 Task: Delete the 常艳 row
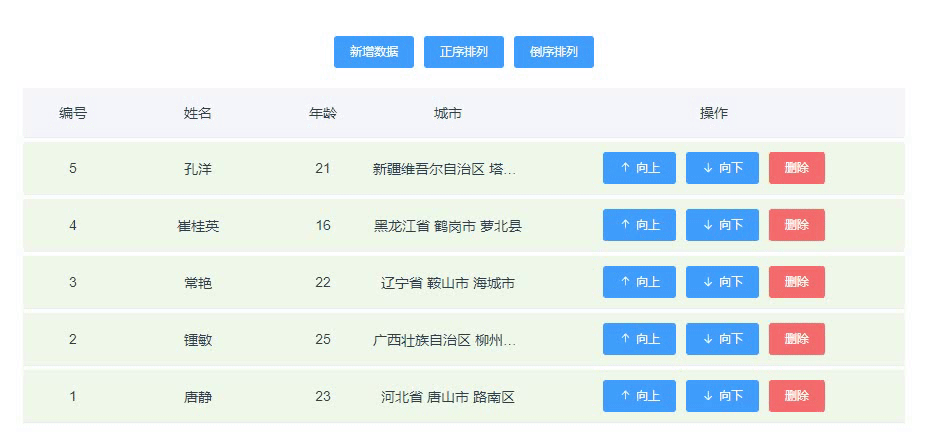797,282
